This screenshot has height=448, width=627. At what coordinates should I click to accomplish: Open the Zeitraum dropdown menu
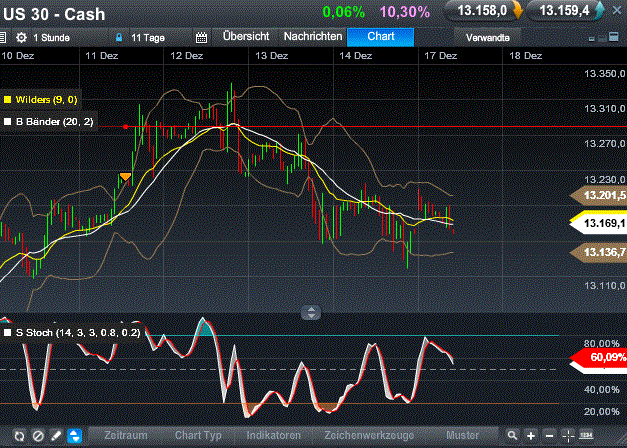coord(125,436)
